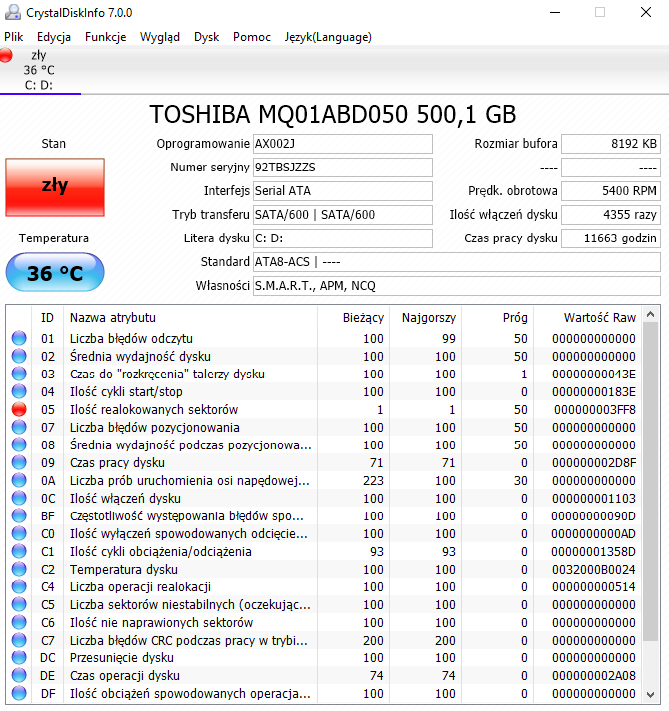Image resolution: width=669 pixels, height=711 pixels.
Task: Open the Wygląd menu
Action: (160, 37)
